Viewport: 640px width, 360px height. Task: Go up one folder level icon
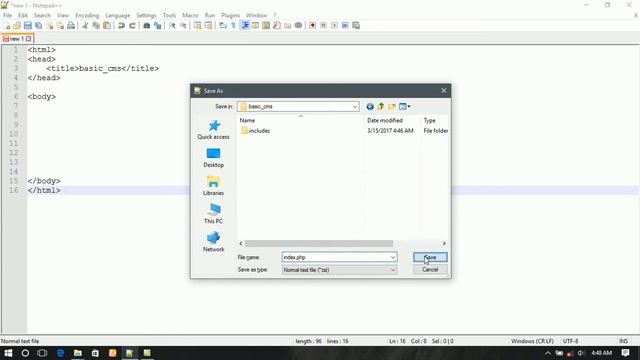[381, 107]
